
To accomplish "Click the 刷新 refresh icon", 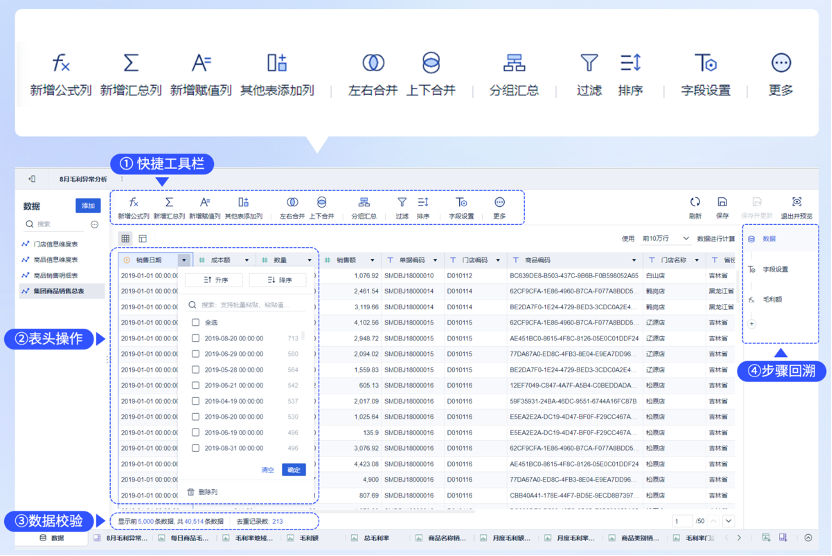I will coord(695,202).
